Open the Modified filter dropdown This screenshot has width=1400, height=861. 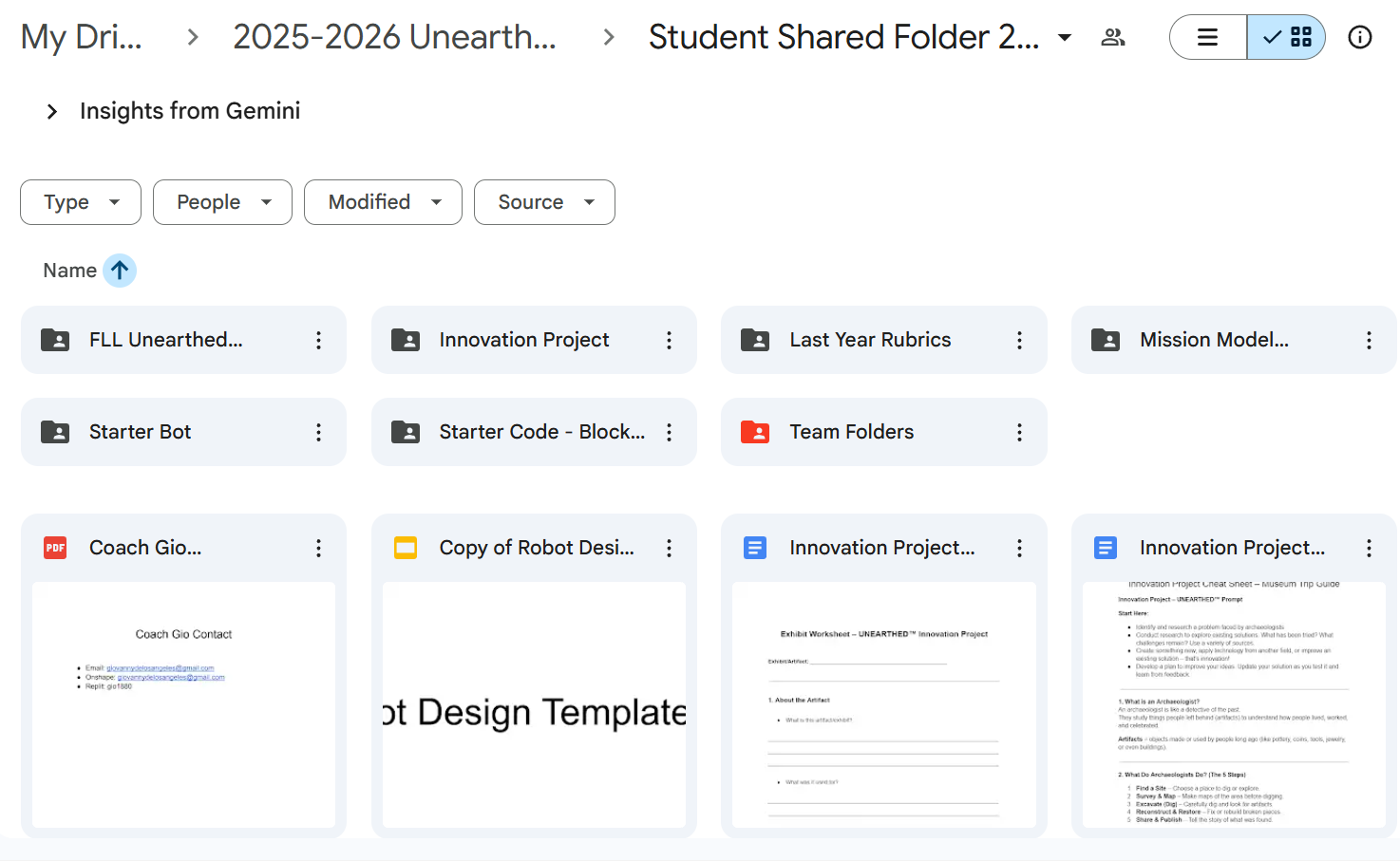click(383, 202)
